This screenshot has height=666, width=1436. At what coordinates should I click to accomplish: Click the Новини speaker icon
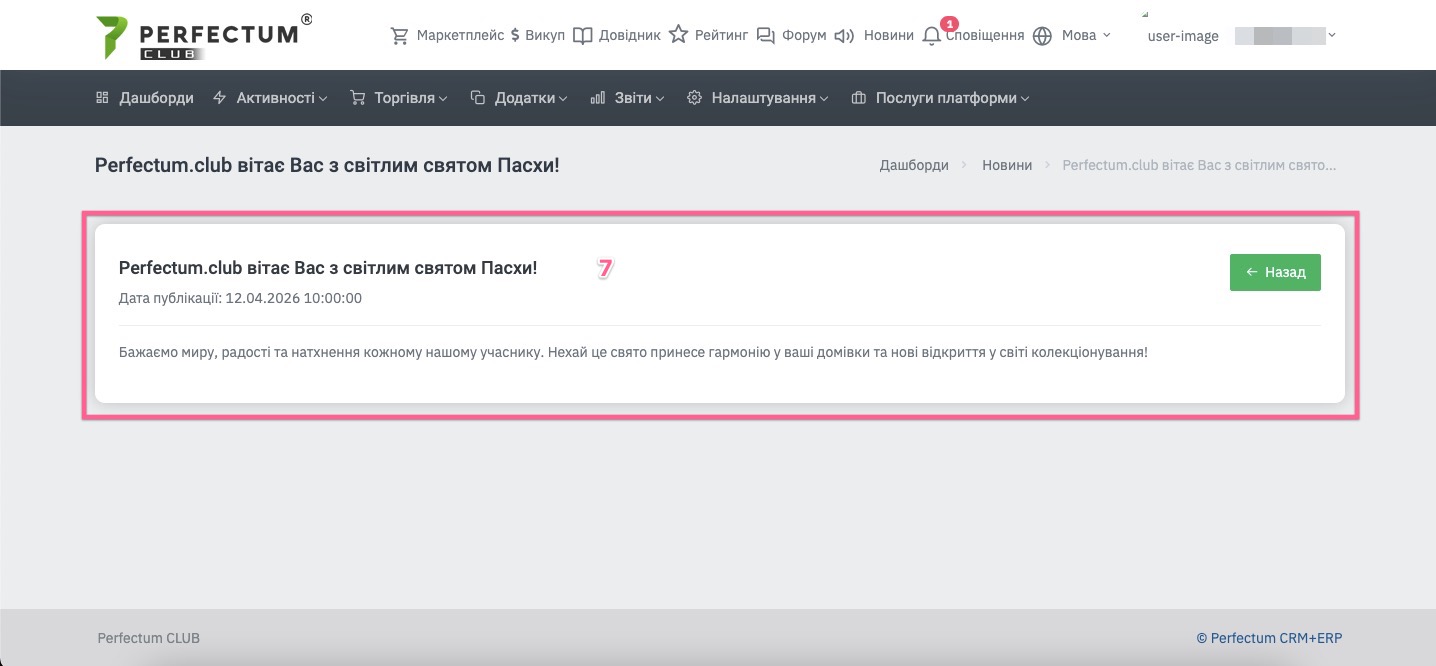click(845, 36)
